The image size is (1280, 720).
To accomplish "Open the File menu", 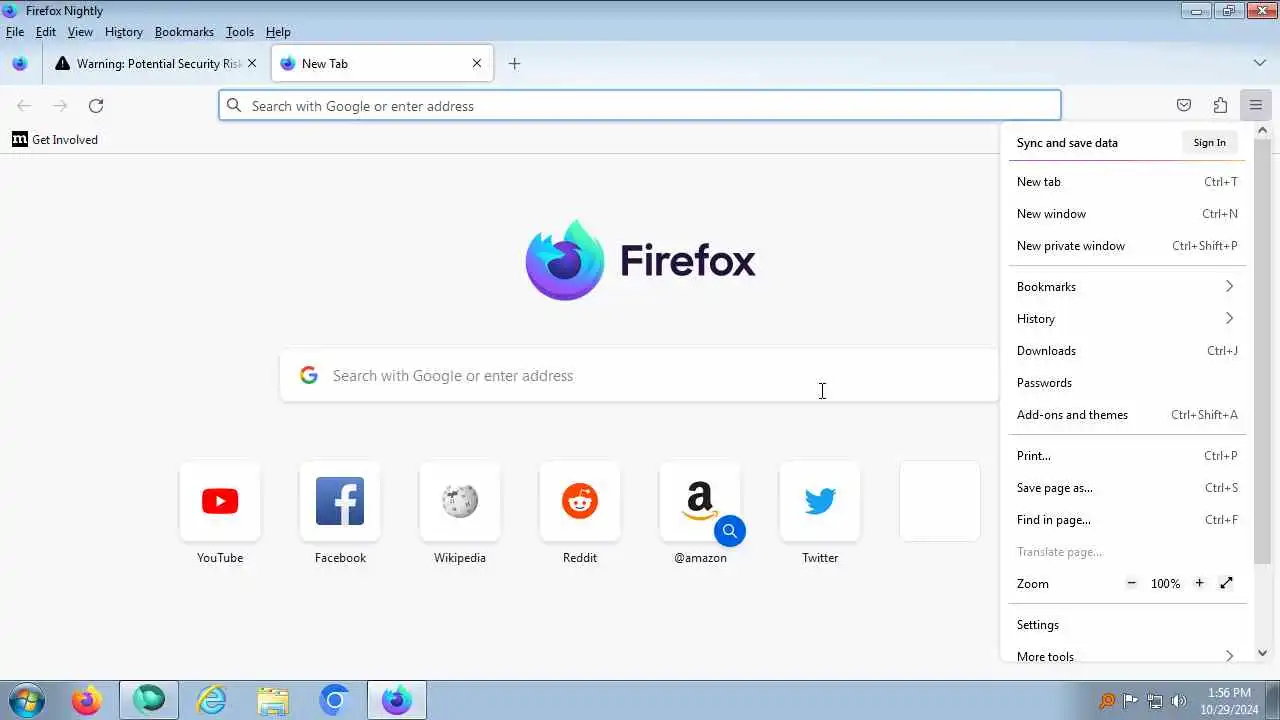I will click(15, 32).
